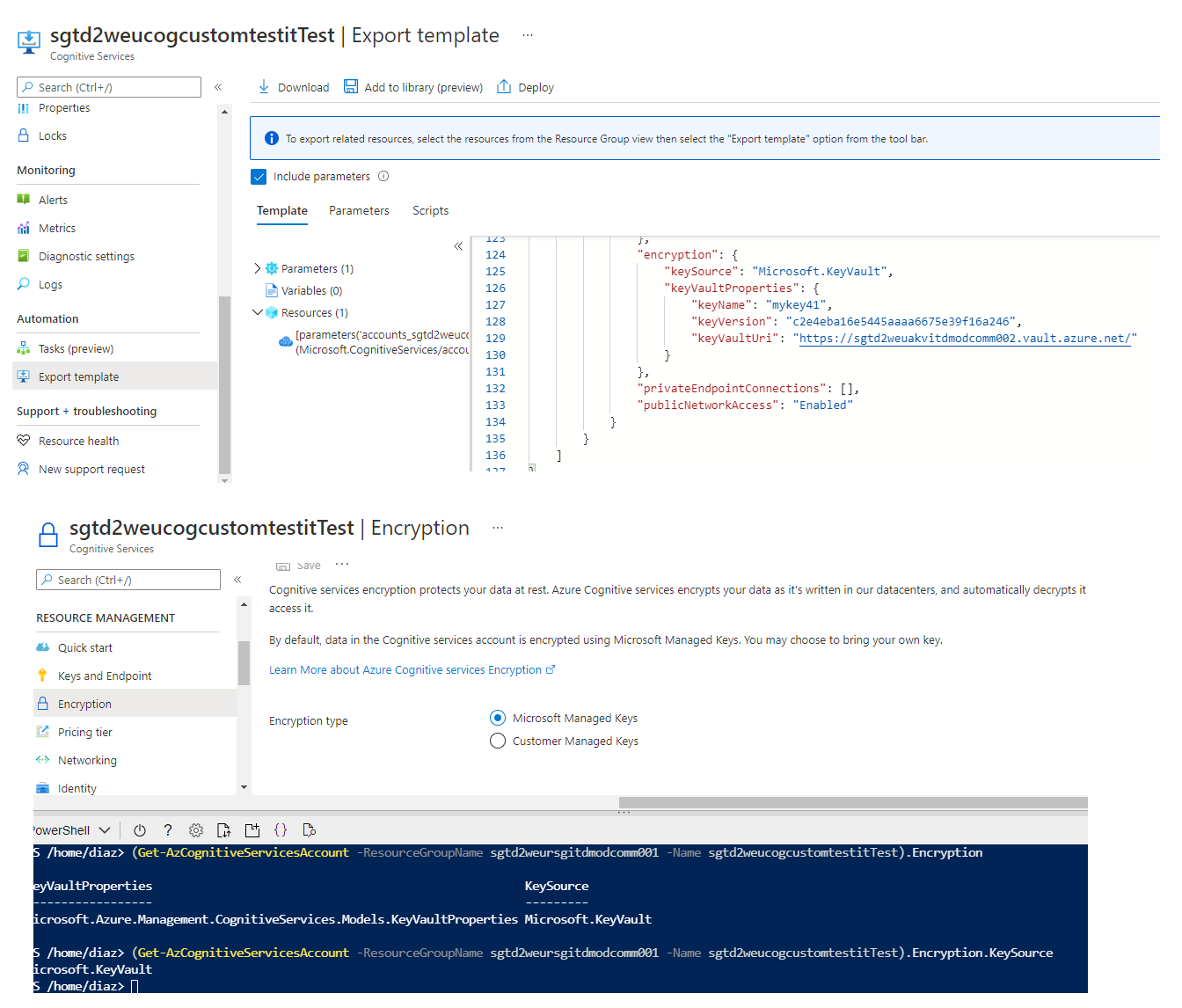Click the Deploy upload icon

click(x=504, y=86)
